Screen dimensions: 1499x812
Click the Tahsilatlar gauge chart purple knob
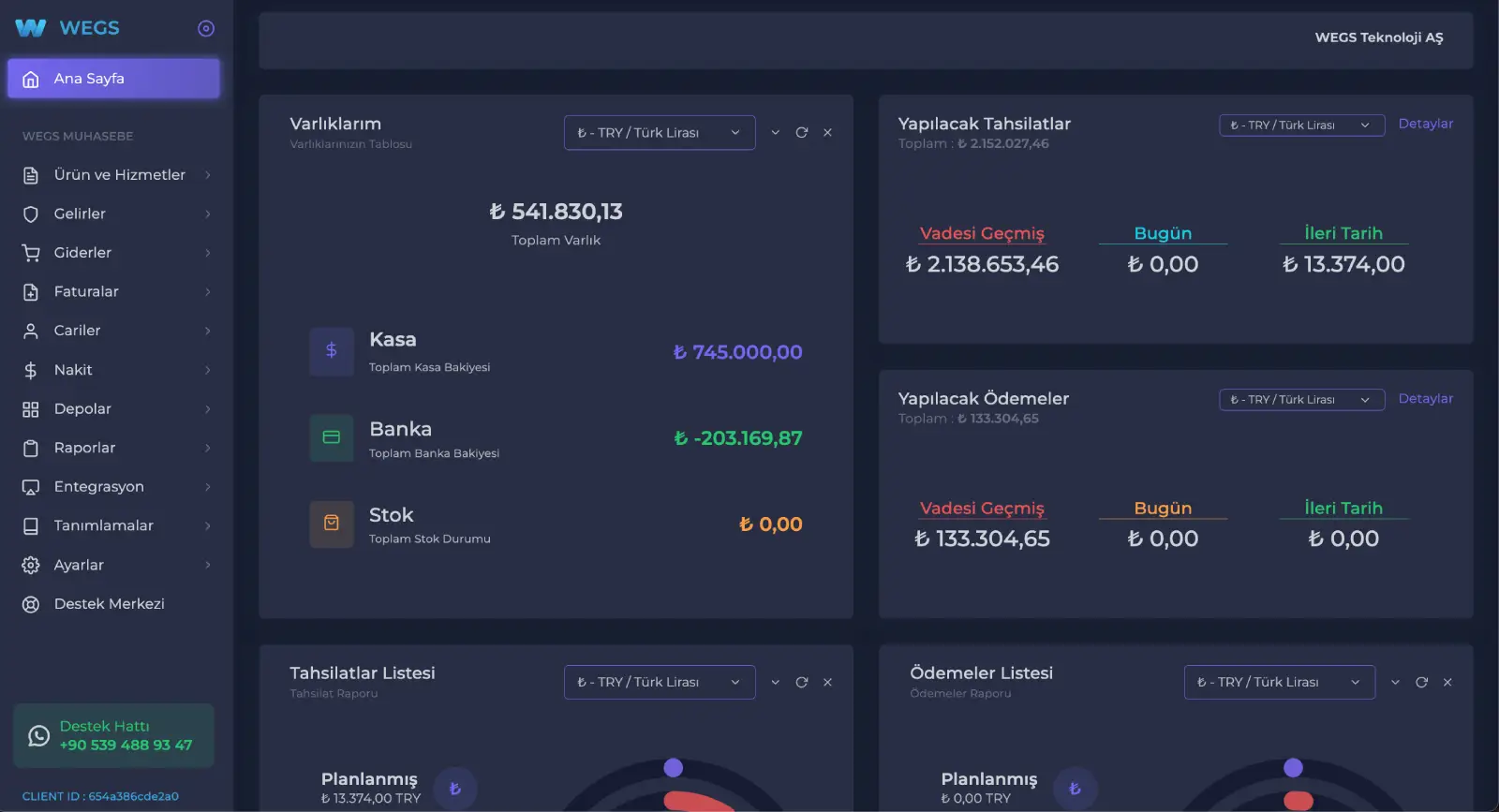(673, 768)
